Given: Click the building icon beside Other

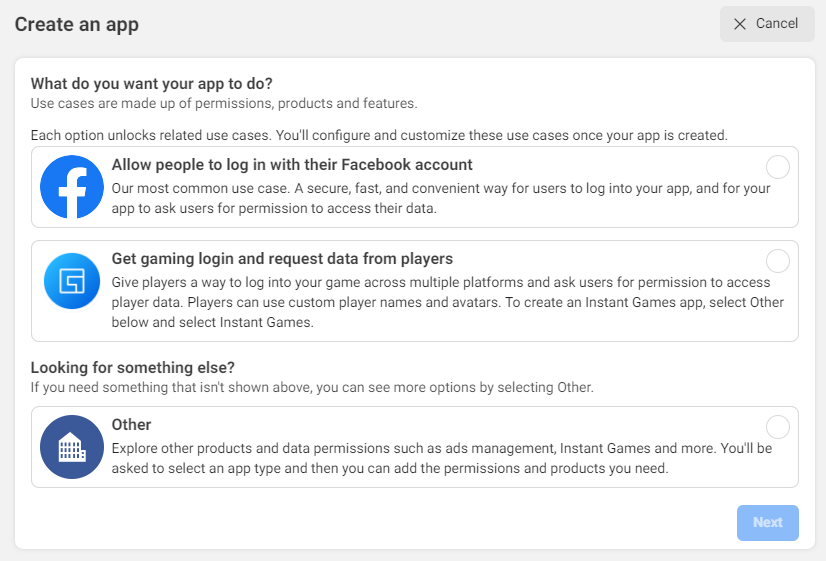Looking at the screenshot, I should pos(72,447).
